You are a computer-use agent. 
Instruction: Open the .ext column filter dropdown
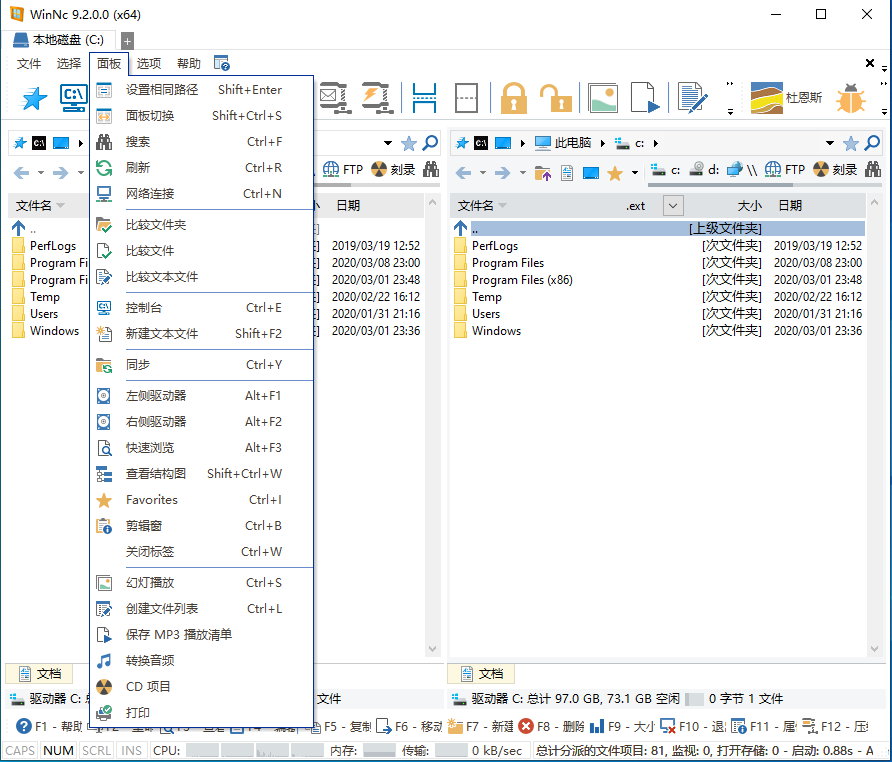673,205
